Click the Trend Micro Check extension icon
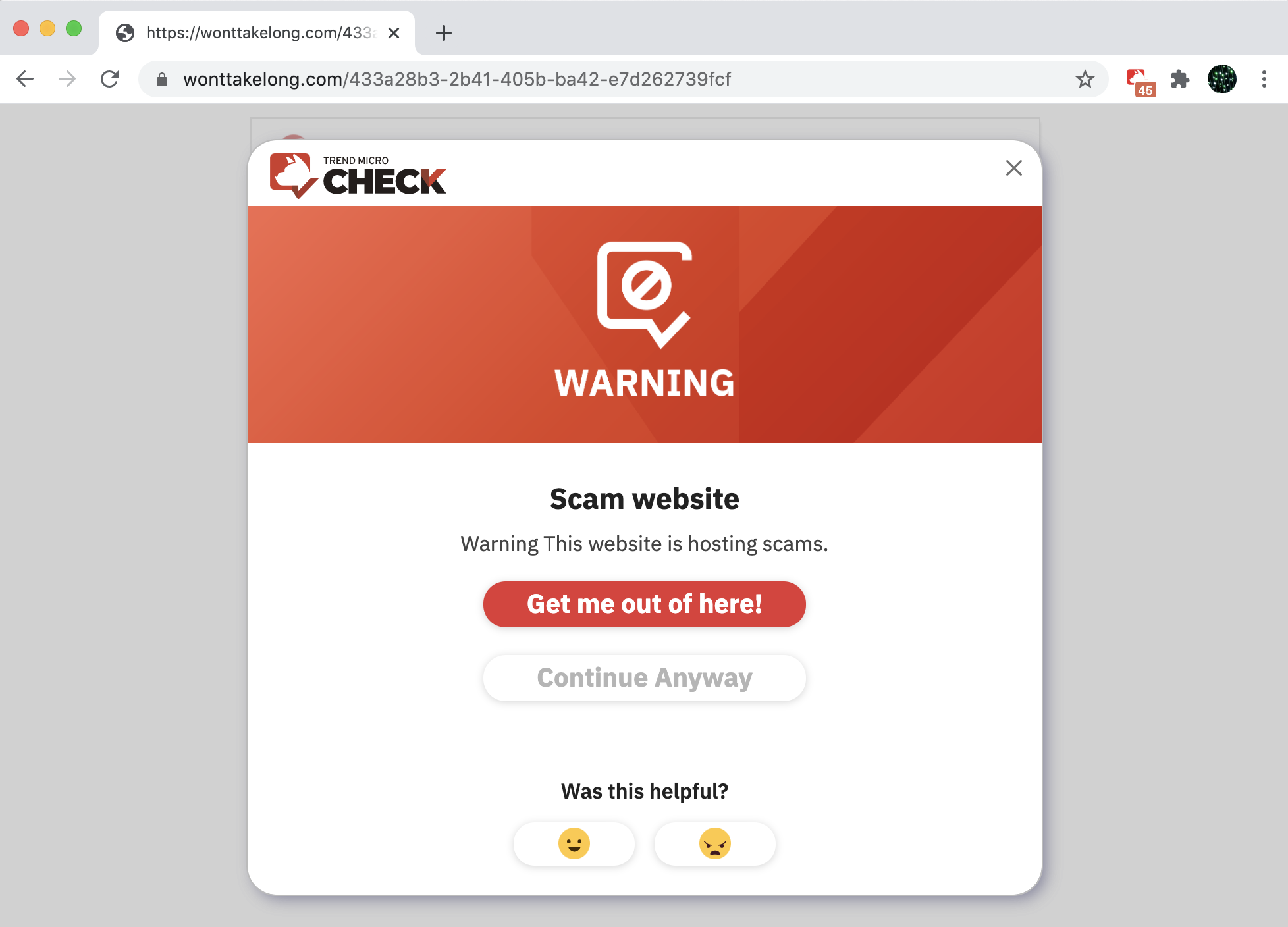The width and height of the screenshot is (1288, 927). click(1140, 81)
